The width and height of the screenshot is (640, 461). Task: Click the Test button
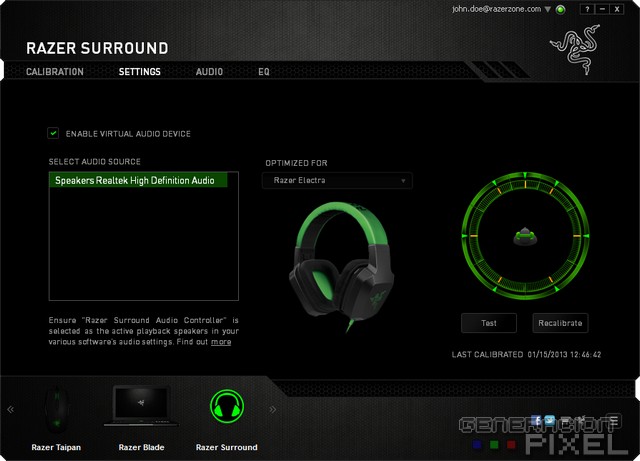489,323
